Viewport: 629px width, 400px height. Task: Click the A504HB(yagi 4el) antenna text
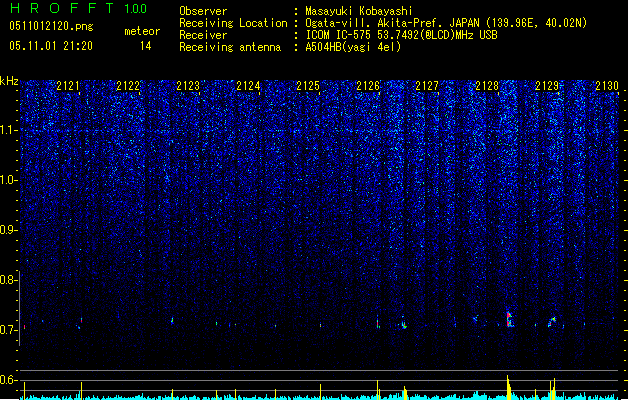[x=353, y=47]
